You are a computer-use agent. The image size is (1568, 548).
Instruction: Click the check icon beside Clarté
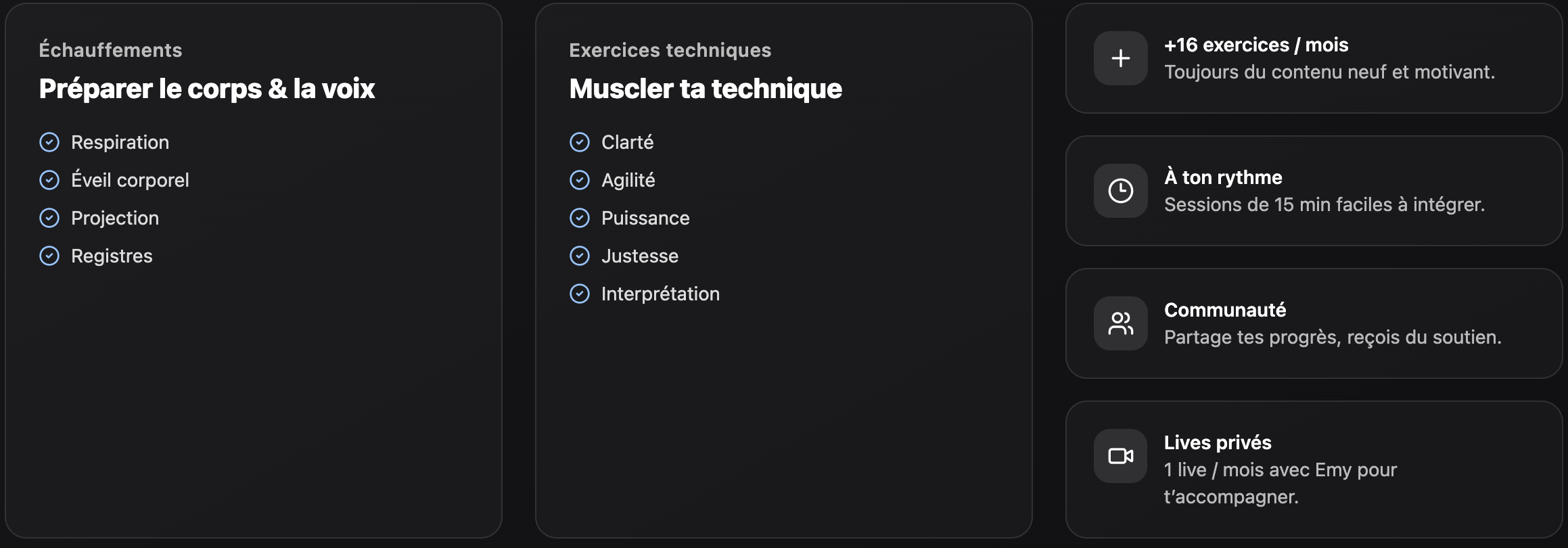coord(580,142)
